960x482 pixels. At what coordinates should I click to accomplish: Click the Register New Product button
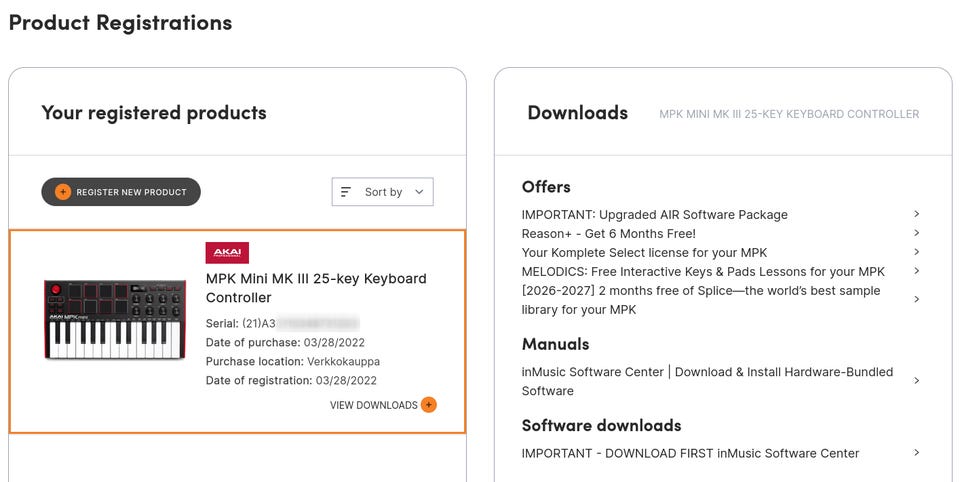click(121, 192)
